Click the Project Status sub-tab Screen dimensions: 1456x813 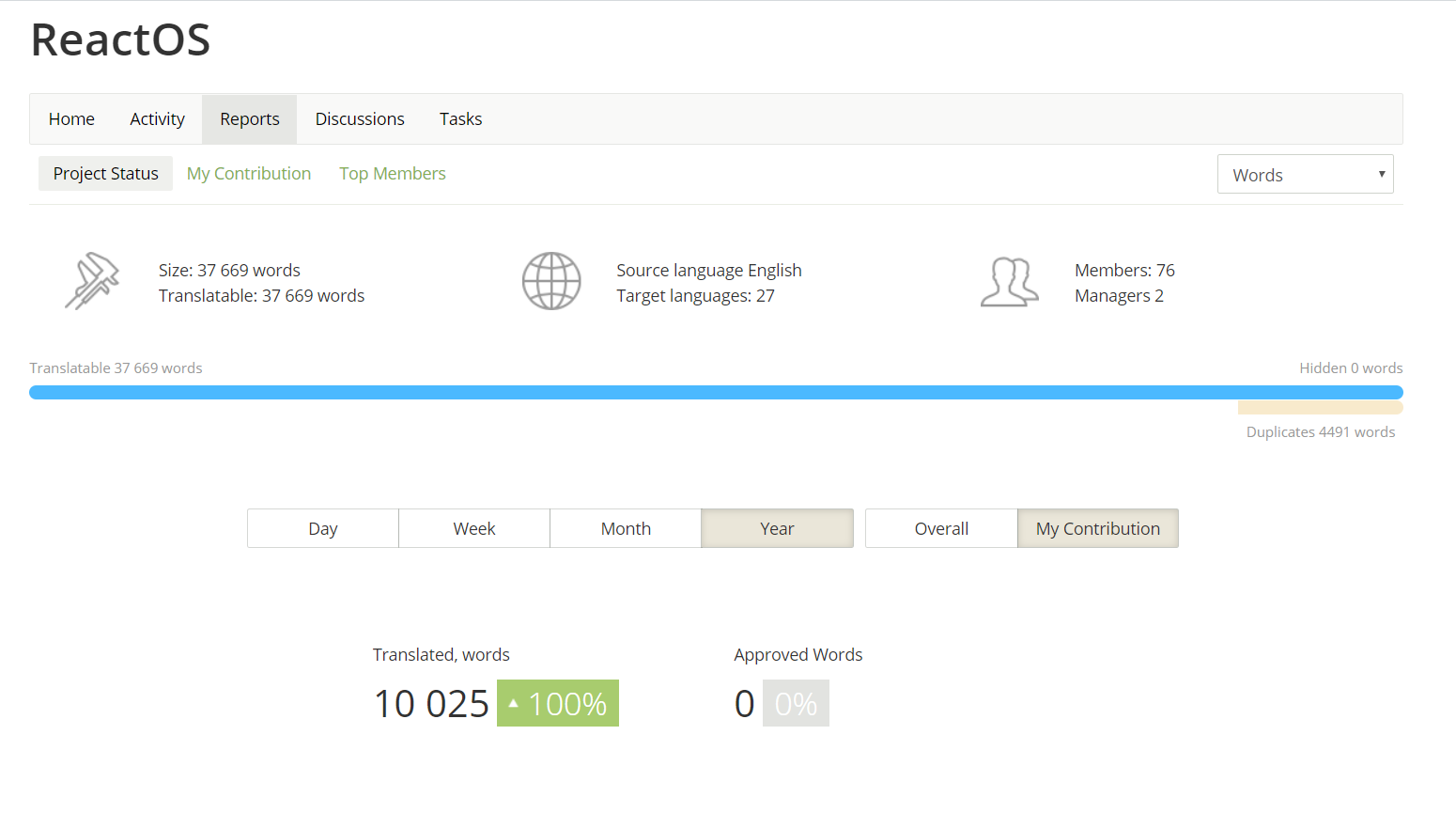pos(106,174)
